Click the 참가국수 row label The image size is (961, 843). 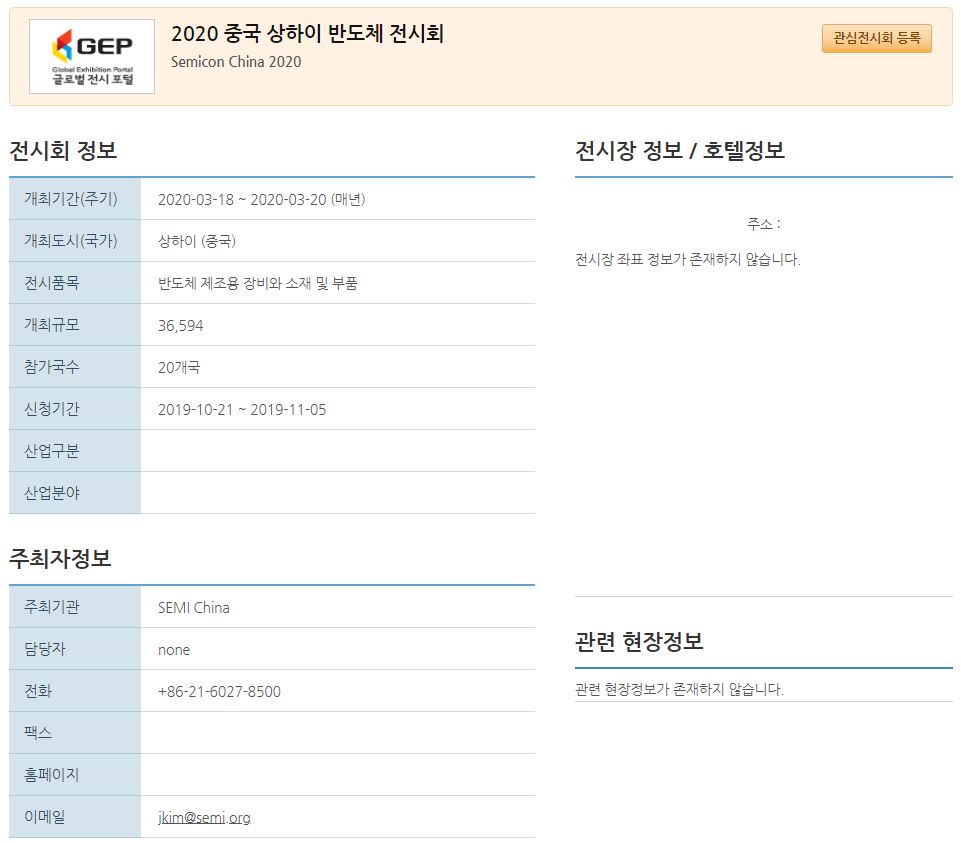tap(51, 367)
